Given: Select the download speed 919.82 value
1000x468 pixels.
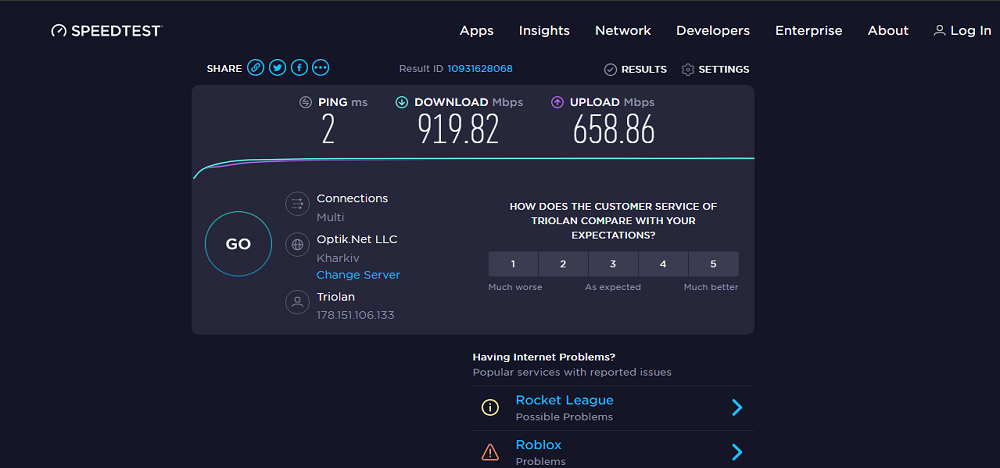Looking at the screenshot, I should pyautogui.click(x=458, y=129).
